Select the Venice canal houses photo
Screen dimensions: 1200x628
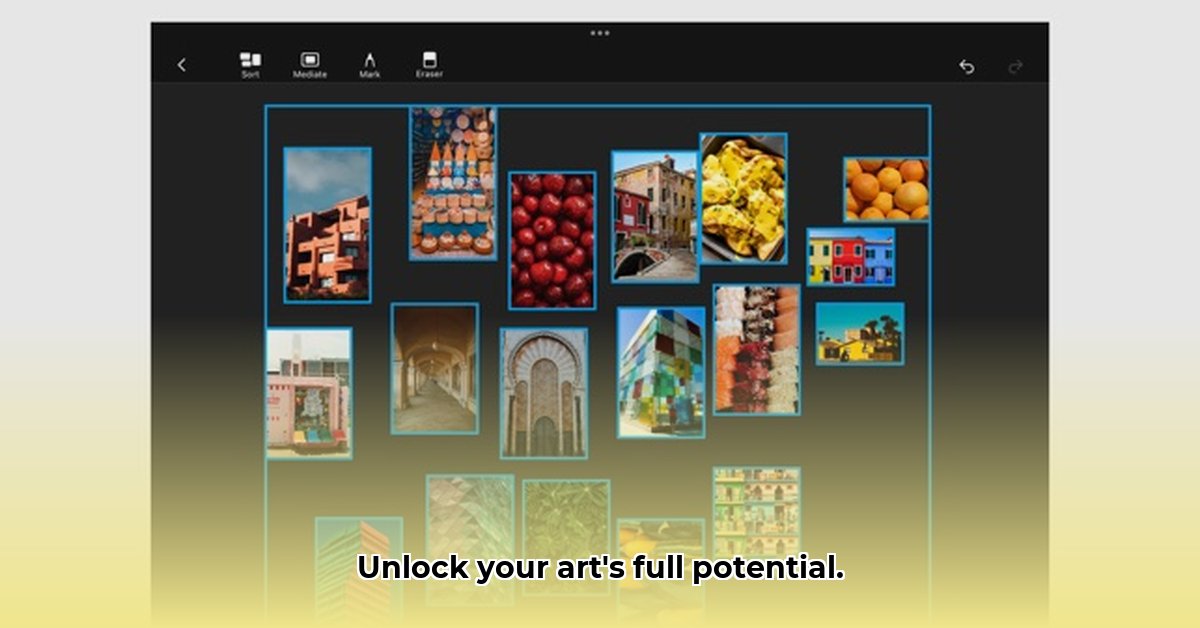[655, 216]
